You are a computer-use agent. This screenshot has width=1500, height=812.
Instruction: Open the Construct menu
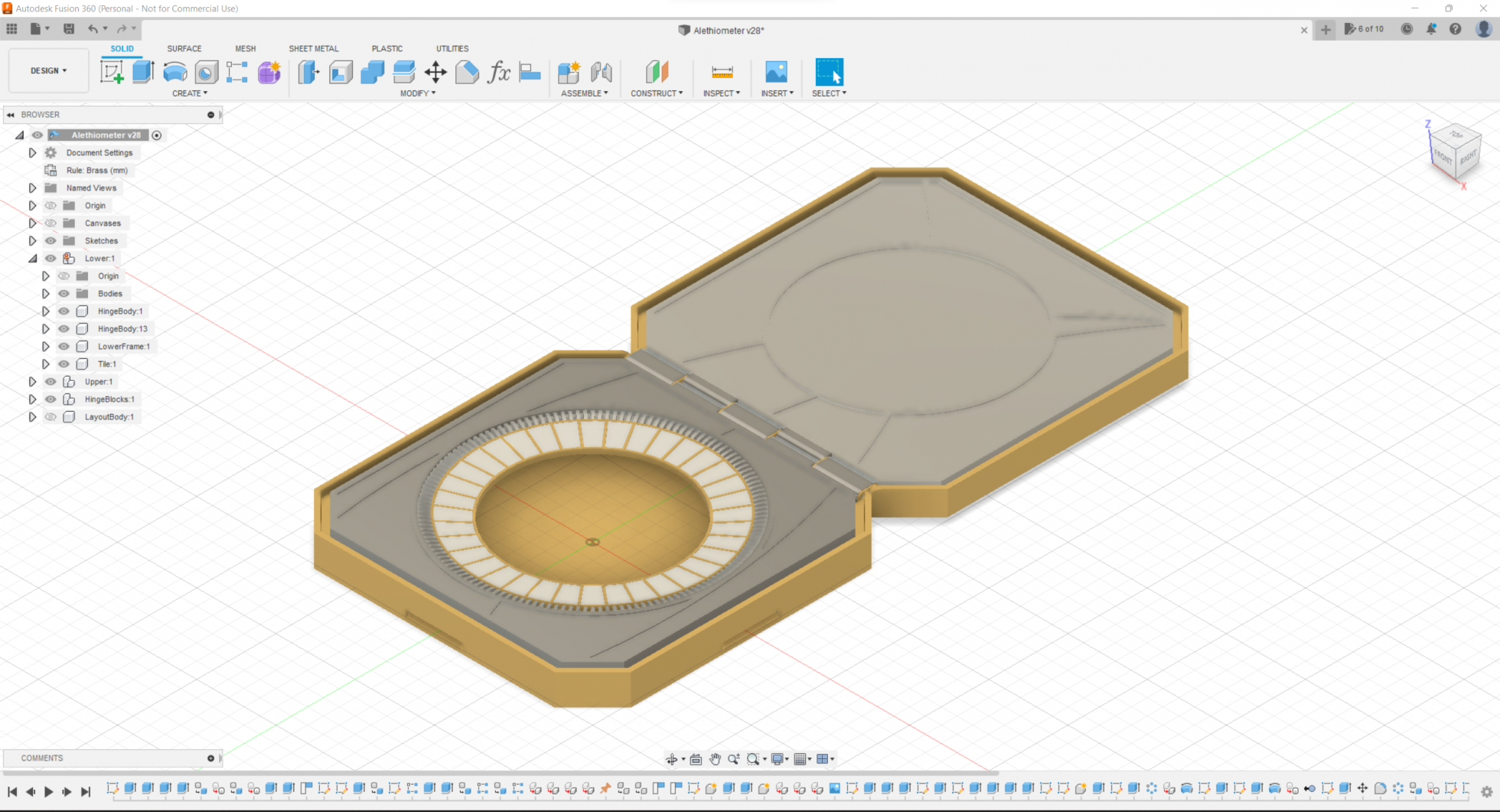click(657, 93)
